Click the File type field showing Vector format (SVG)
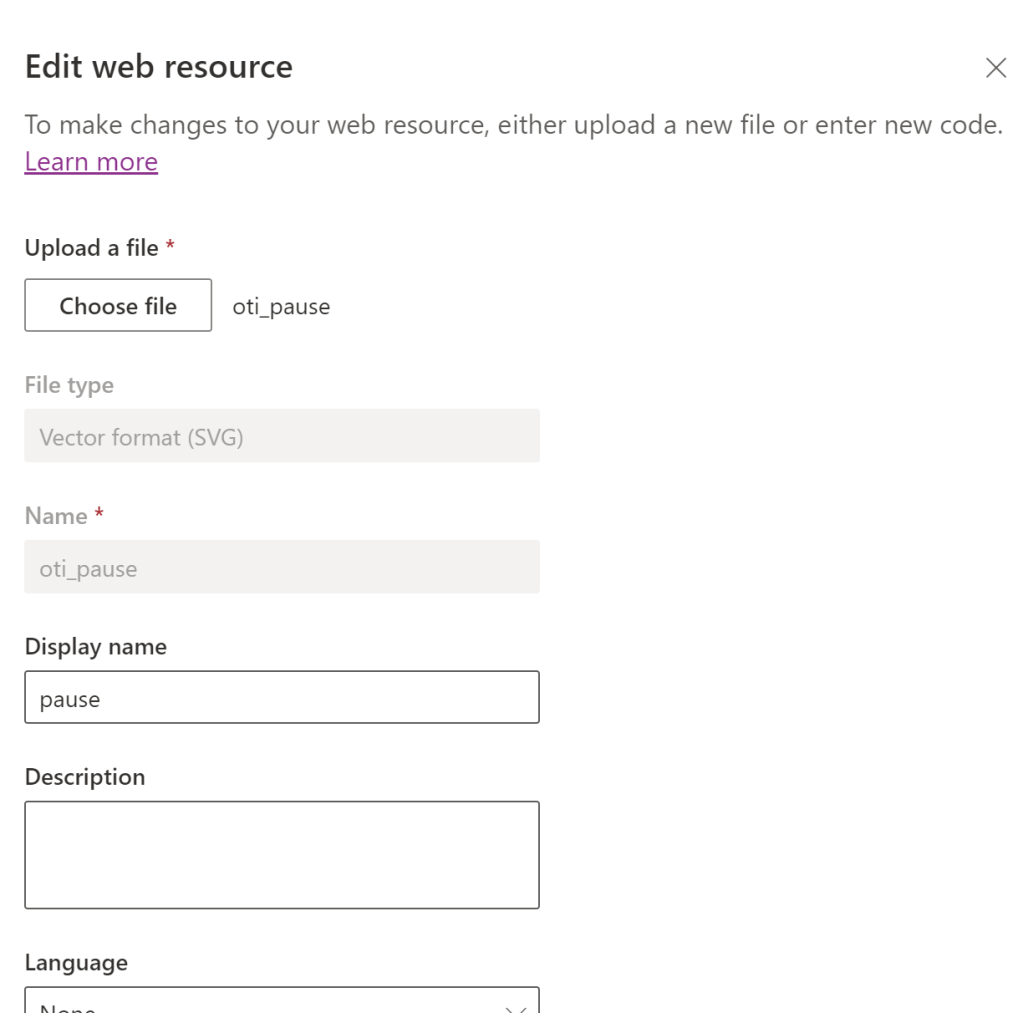The height and width of the screenshot is (1013, 1023). 281,436
